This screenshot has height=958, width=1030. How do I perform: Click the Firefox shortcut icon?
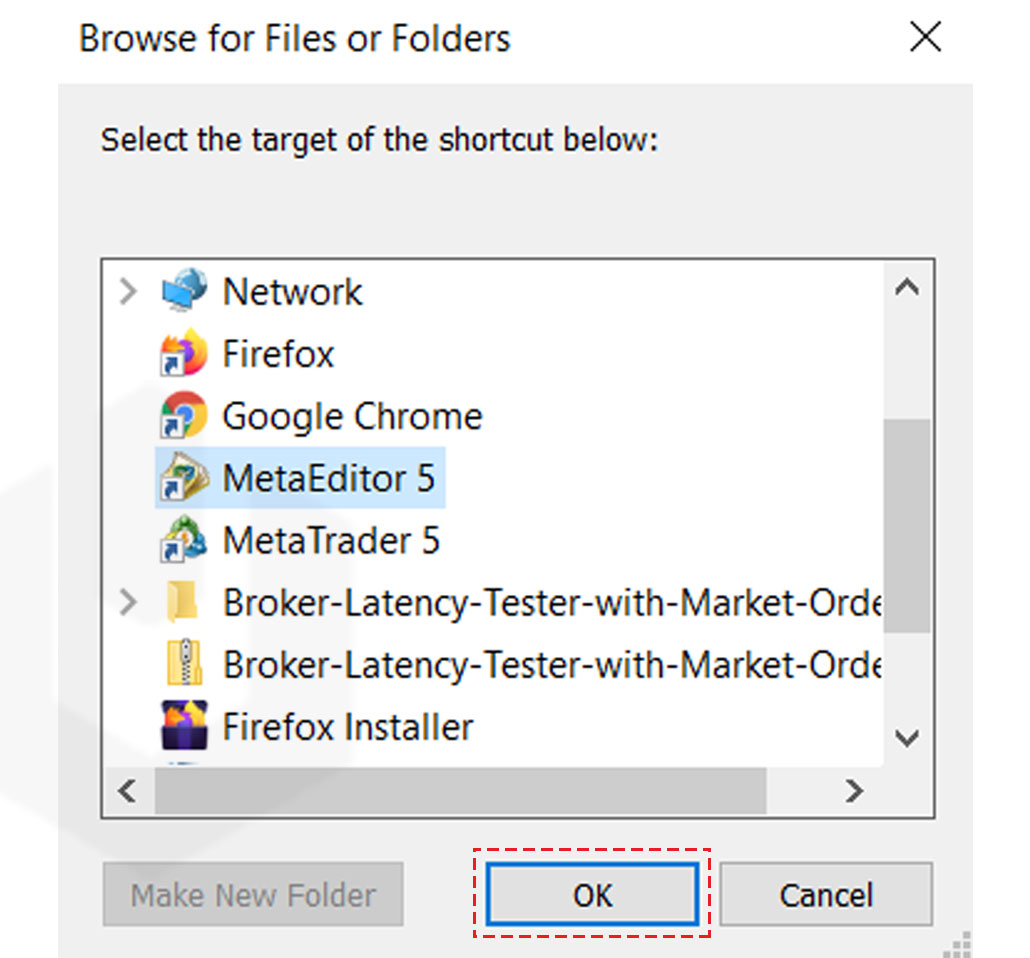pyautogui.click(x=183, y=354)
